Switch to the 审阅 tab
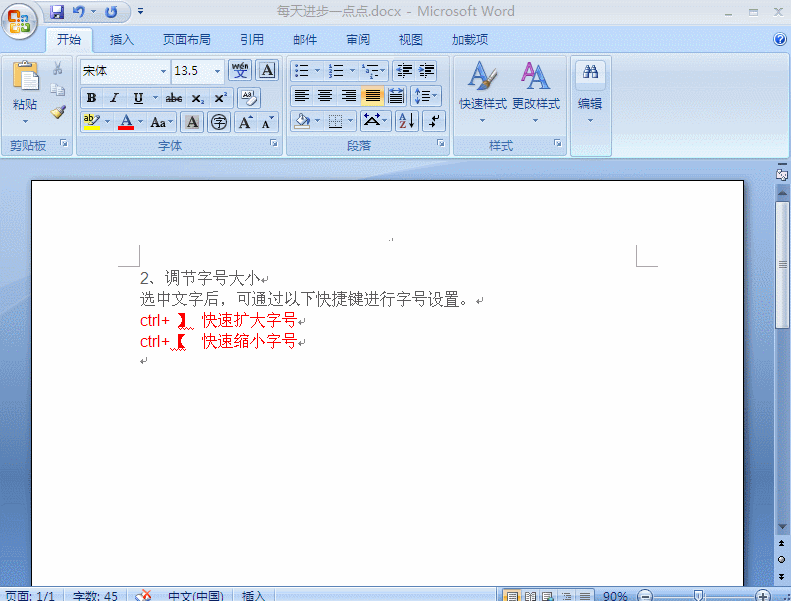The height and width of the screenshot is (601, 791). pyautogui.click(x=358, y=39)
